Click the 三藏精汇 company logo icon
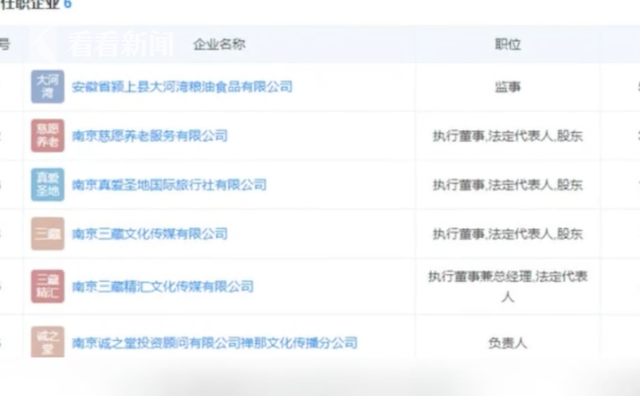The width and height of the screenshot is (640, 396). (x=48, y=286)
